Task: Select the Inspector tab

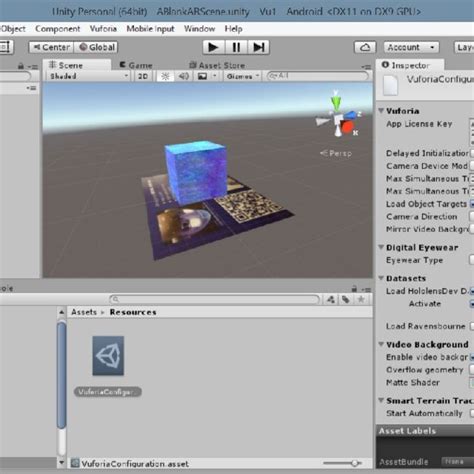Action: tap(410, 65)
